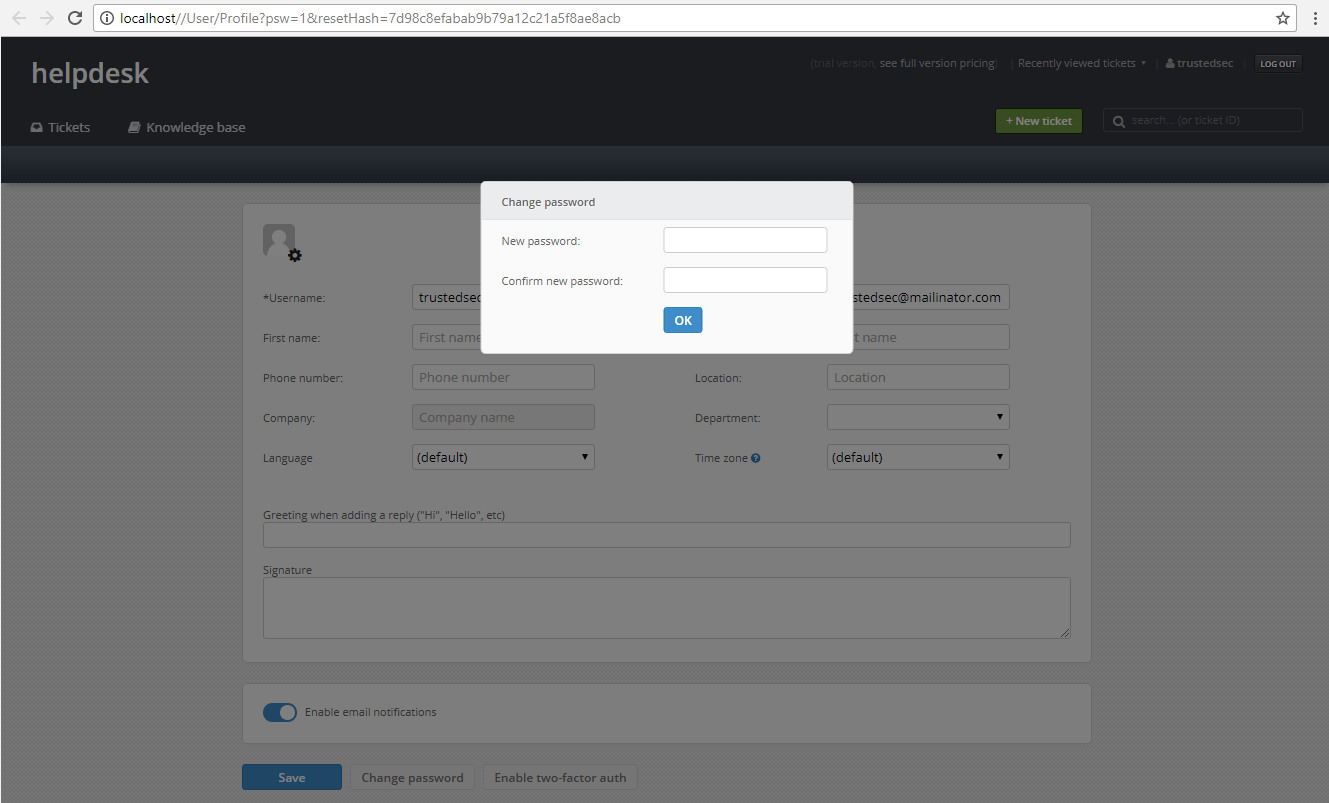1329x803 pixels.
Task: Click the New password input field
Action: tap(744, 239)
